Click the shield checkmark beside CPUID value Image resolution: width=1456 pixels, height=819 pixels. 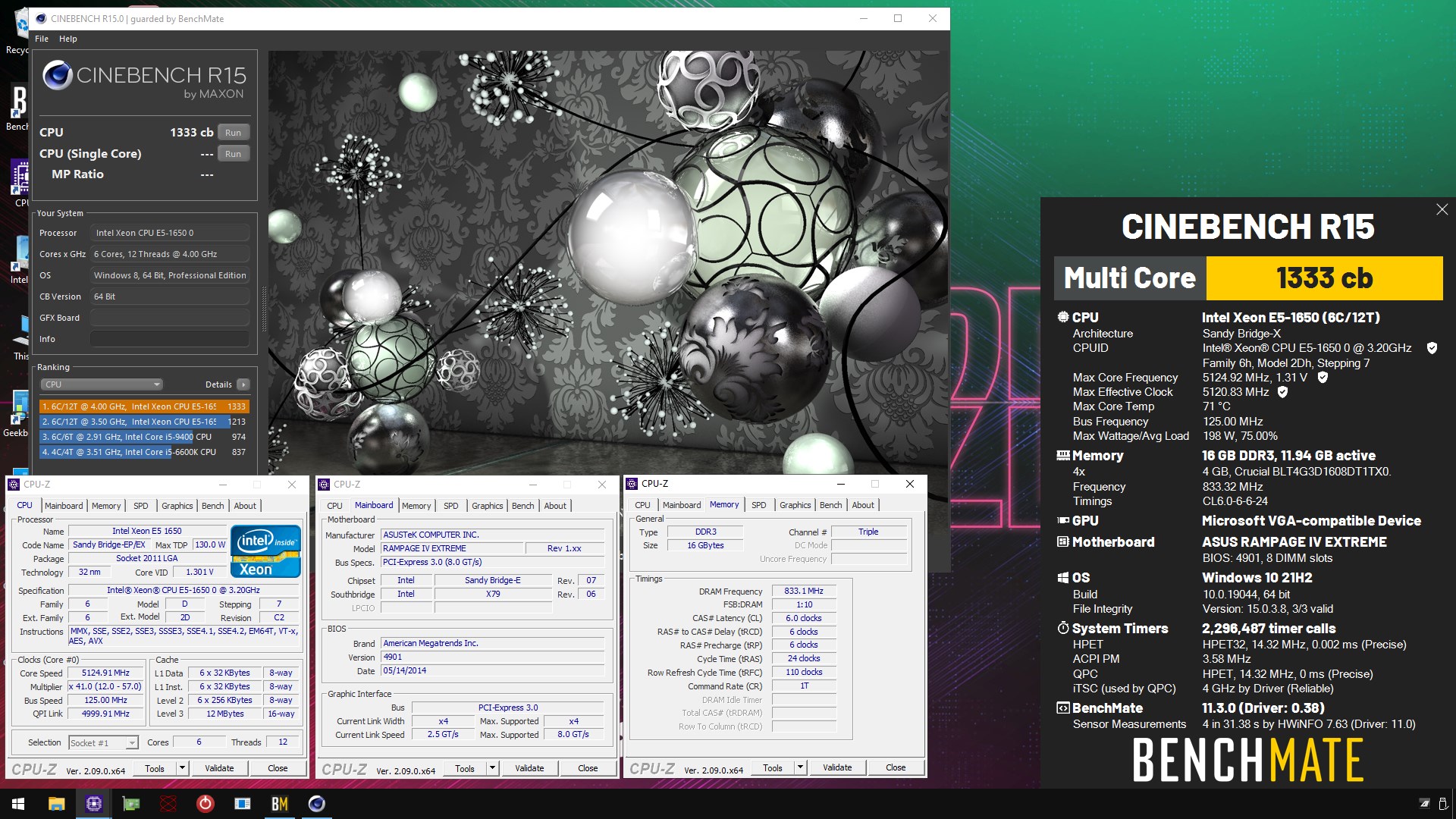(x=1432, y=348)
